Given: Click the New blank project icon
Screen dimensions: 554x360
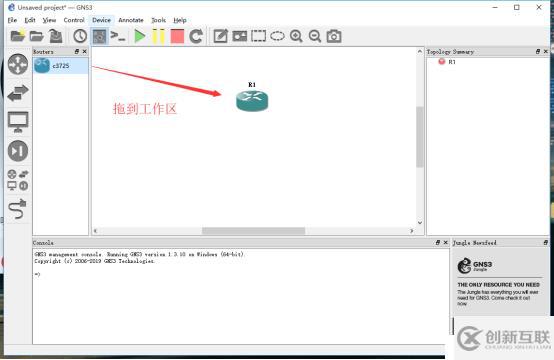Looking at the screenshot, I should pos(18,36).
